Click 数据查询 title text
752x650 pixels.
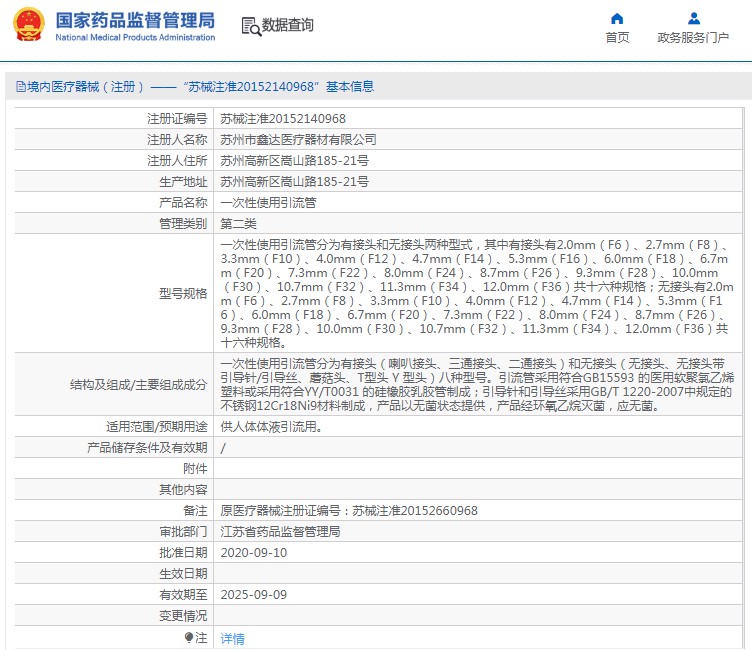tap(287, 25)
